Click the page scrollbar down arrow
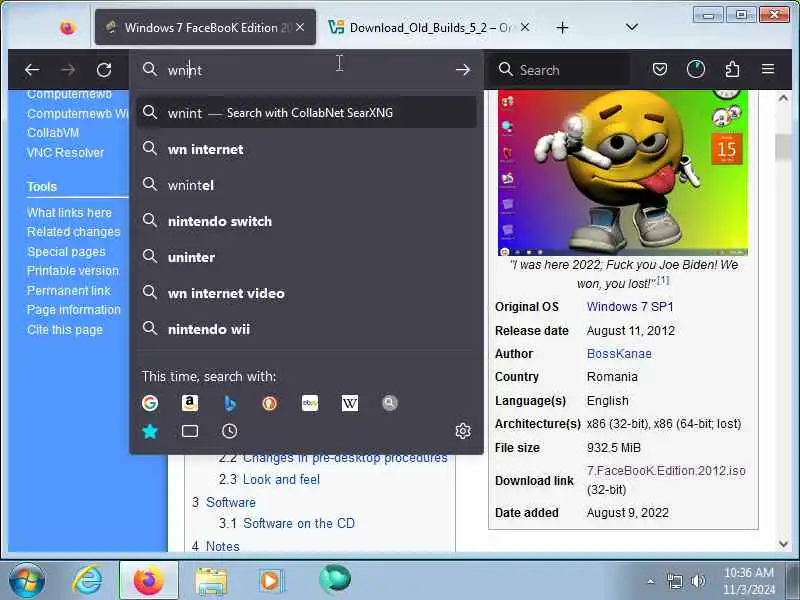The image size is (800, 600). [783, 544]
